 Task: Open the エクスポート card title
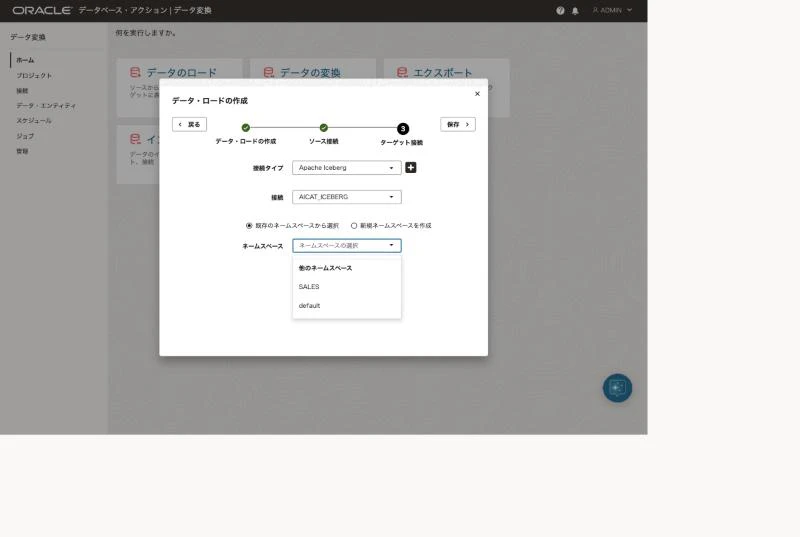tap(443, 72)
